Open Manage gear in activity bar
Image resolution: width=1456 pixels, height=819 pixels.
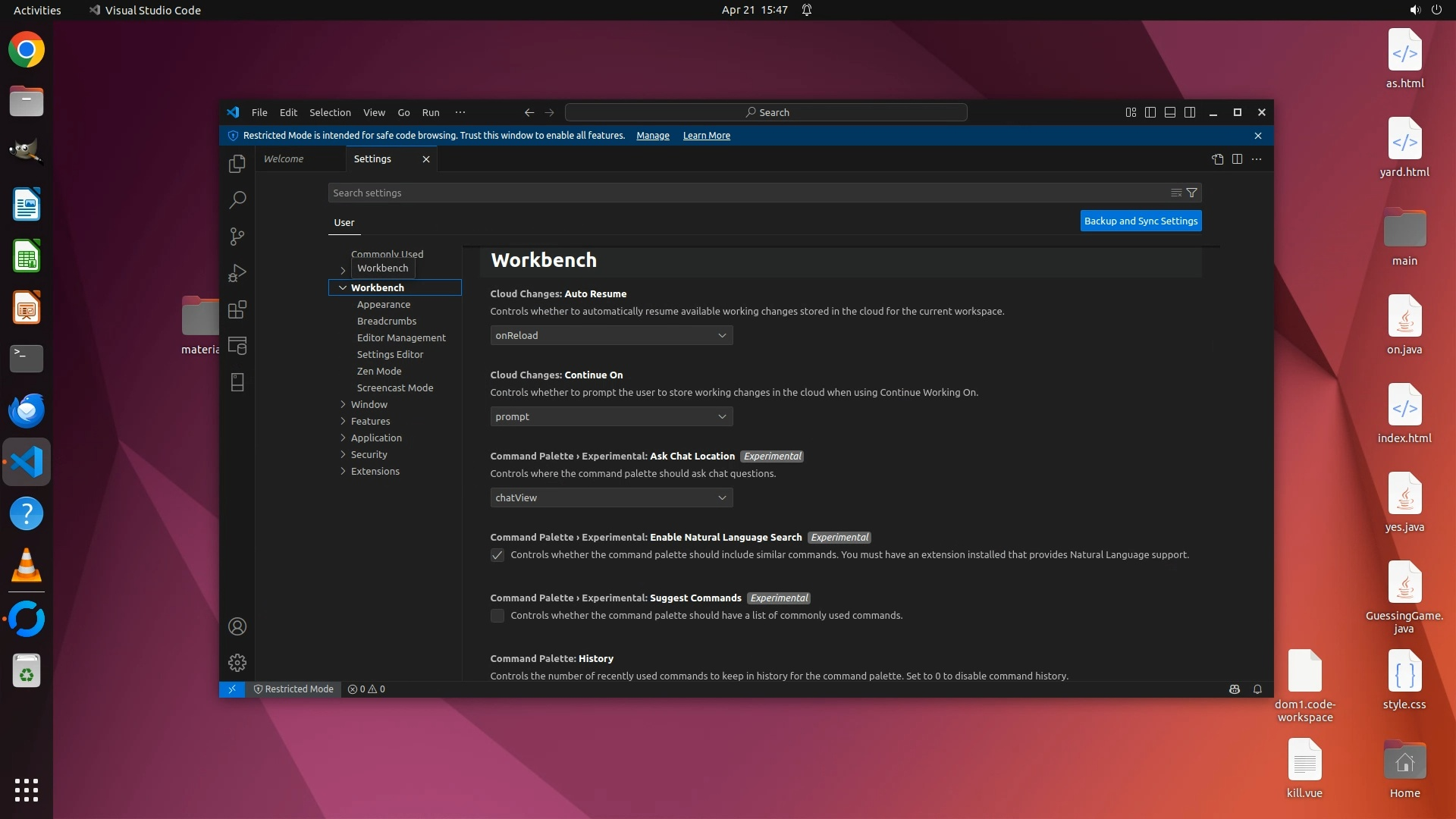click(237, 663)
